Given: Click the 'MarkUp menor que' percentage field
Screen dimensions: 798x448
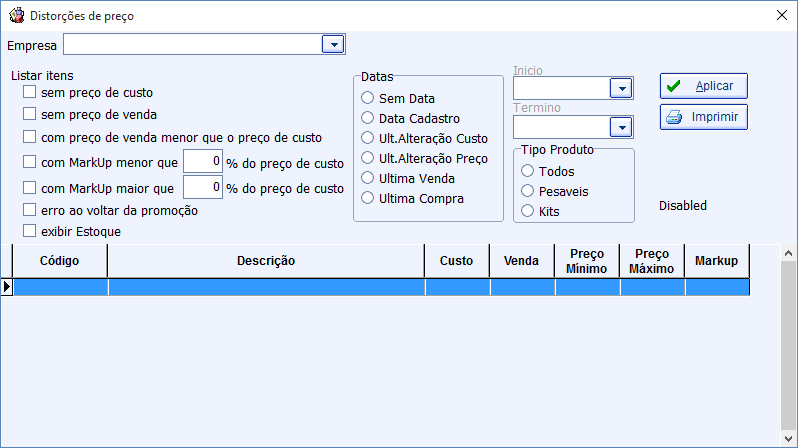Looking at the screenshot, I should (203, 161).
